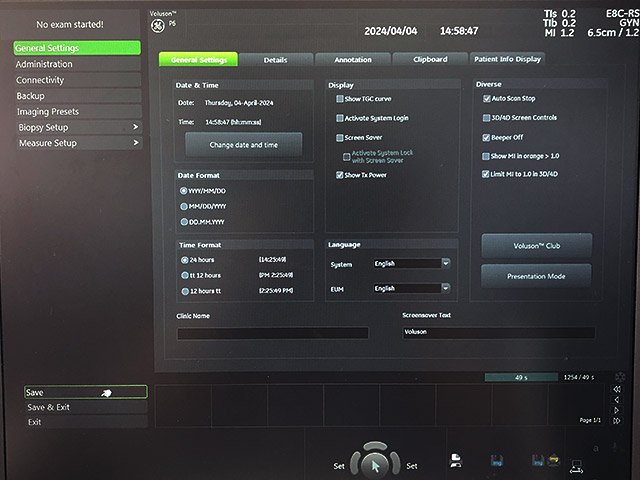Select General Settings in left sidebar
640x480 pixels.
click(x=77, y=48)
